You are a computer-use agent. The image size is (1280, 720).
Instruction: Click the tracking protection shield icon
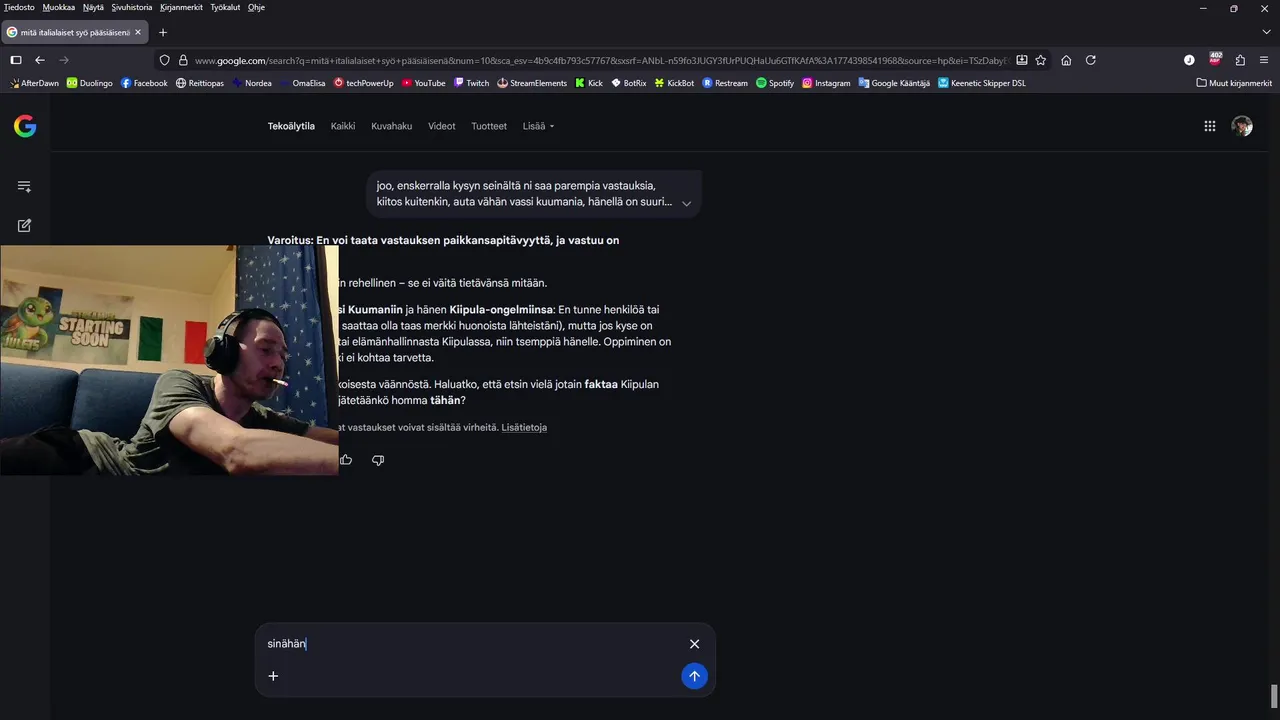[x=165, y=60]
